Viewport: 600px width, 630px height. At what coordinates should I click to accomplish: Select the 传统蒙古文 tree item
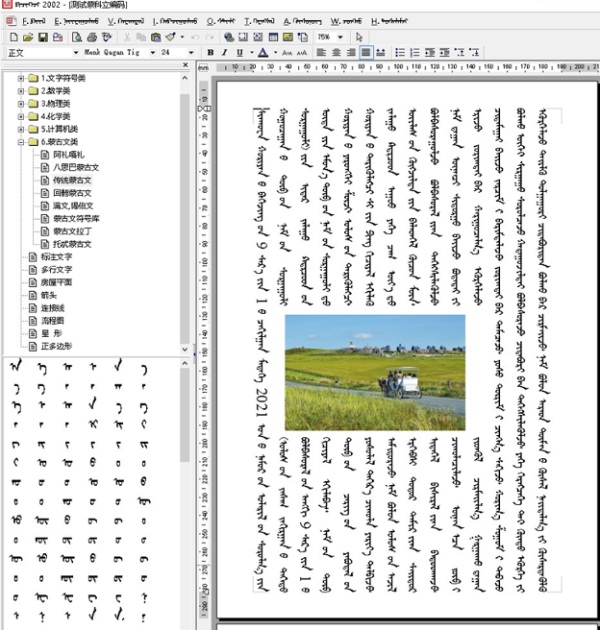(x=72, y=180)
